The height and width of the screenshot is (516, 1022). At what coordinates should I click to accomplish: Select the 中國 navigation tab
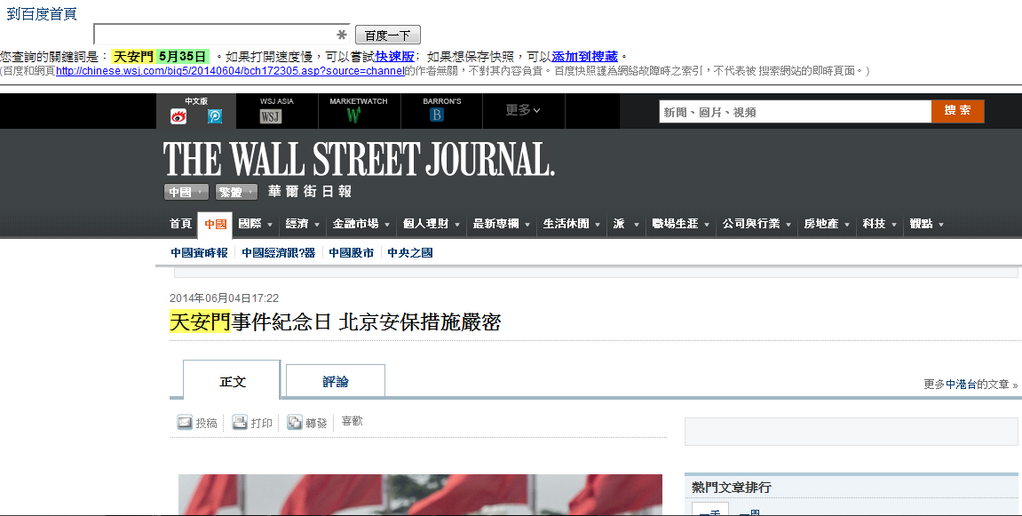pyautogui.click(x=215, y=225)
